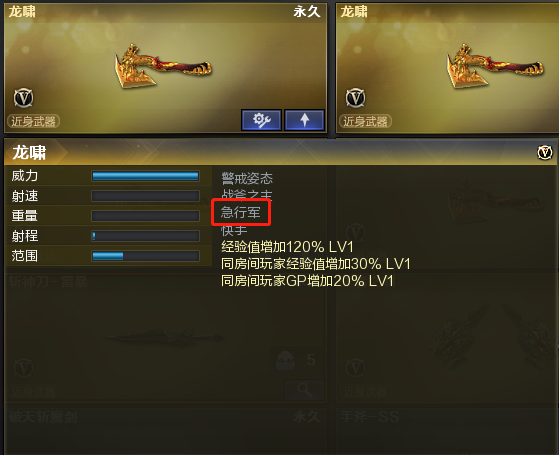Click the V badge on the right 龙啸 card
Screen dimensions: 559x455
coord(355,98)
